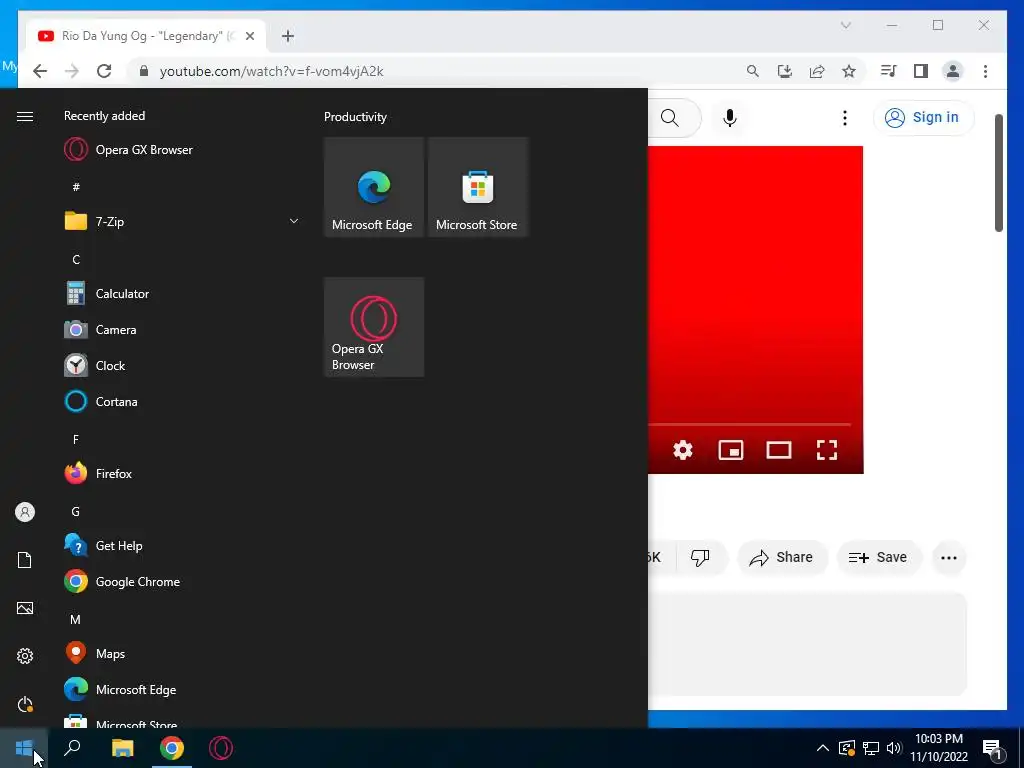Open Maps from the app list

click(x=180, y=653)
